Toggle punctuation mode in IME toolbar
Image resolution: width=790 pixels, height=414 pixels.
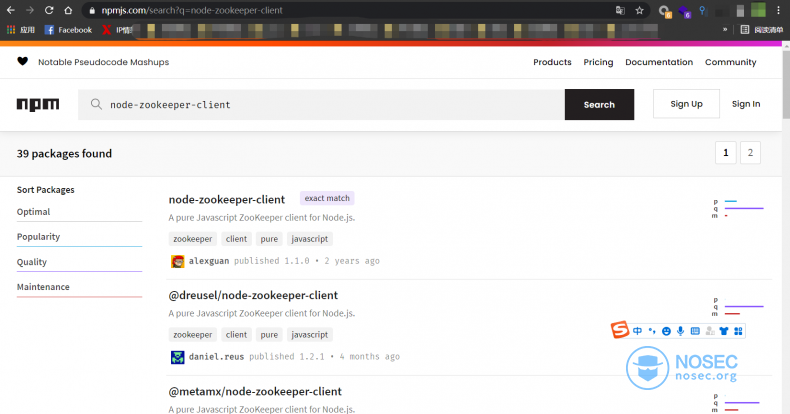click(x=652, y=331)
